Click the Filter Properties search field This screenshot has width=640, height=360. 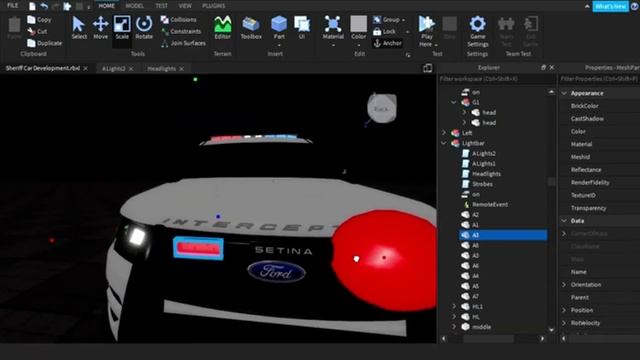pos(599,79)
